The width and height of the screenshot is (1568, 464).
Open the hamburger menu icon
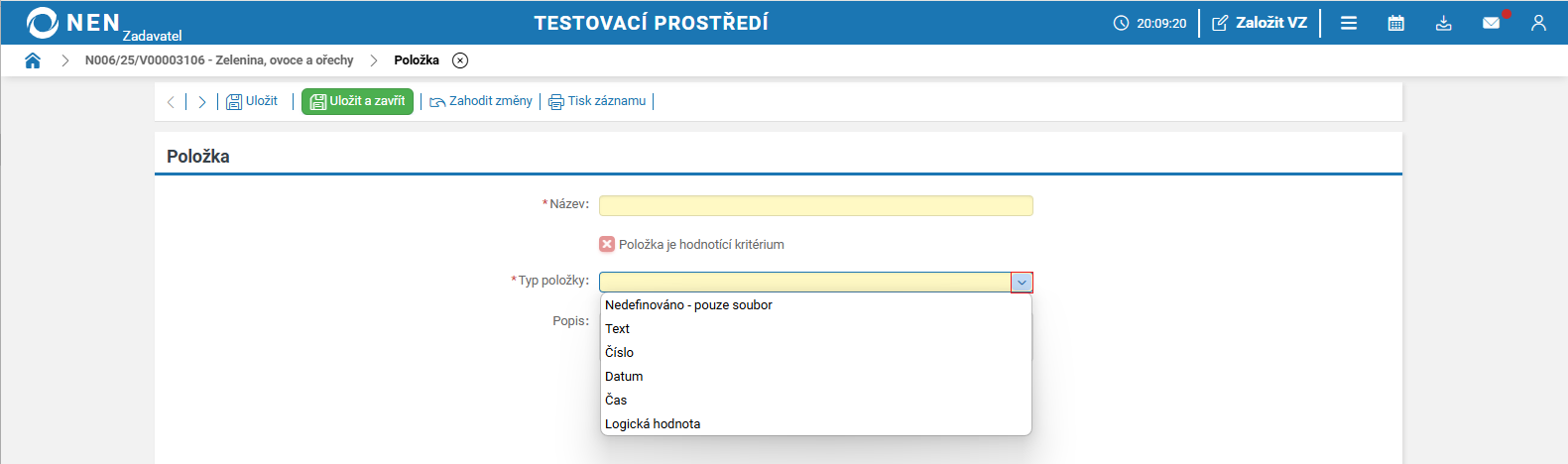click(x=1349, y=23)
